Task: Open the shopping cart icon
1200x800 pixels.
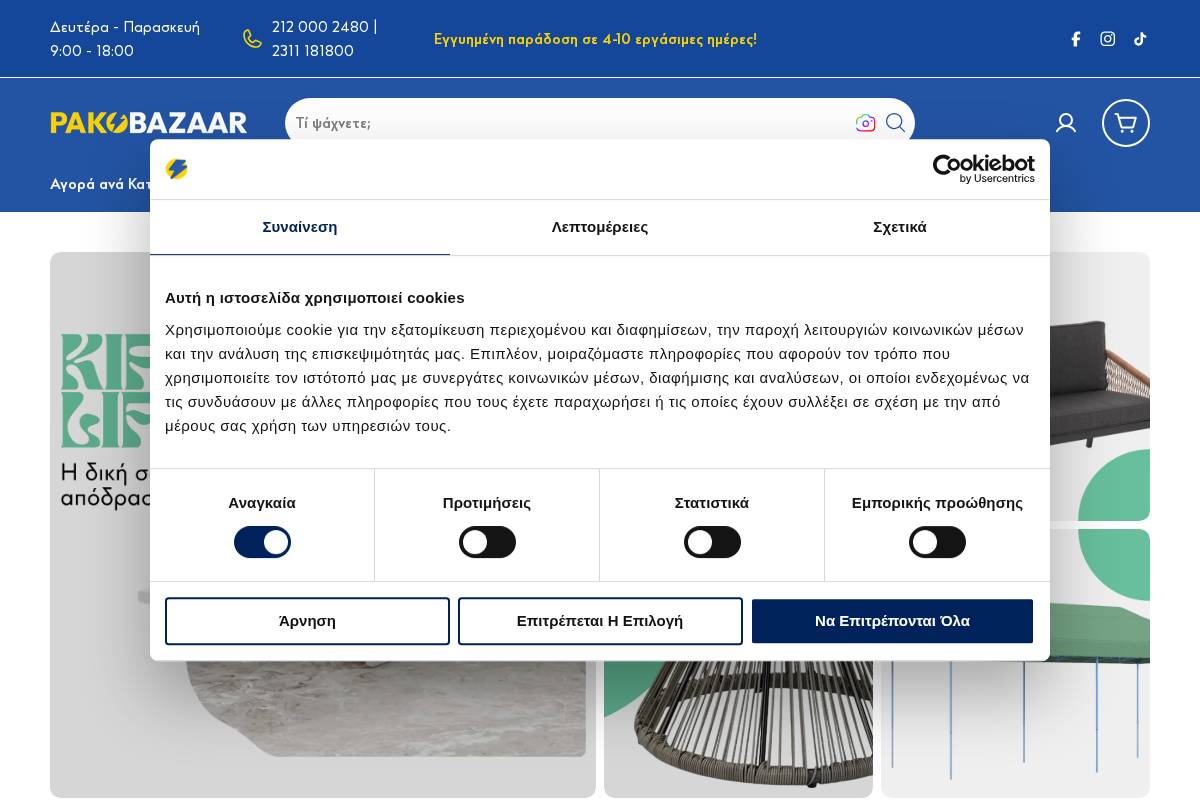Action: (x=1126, y=123)
